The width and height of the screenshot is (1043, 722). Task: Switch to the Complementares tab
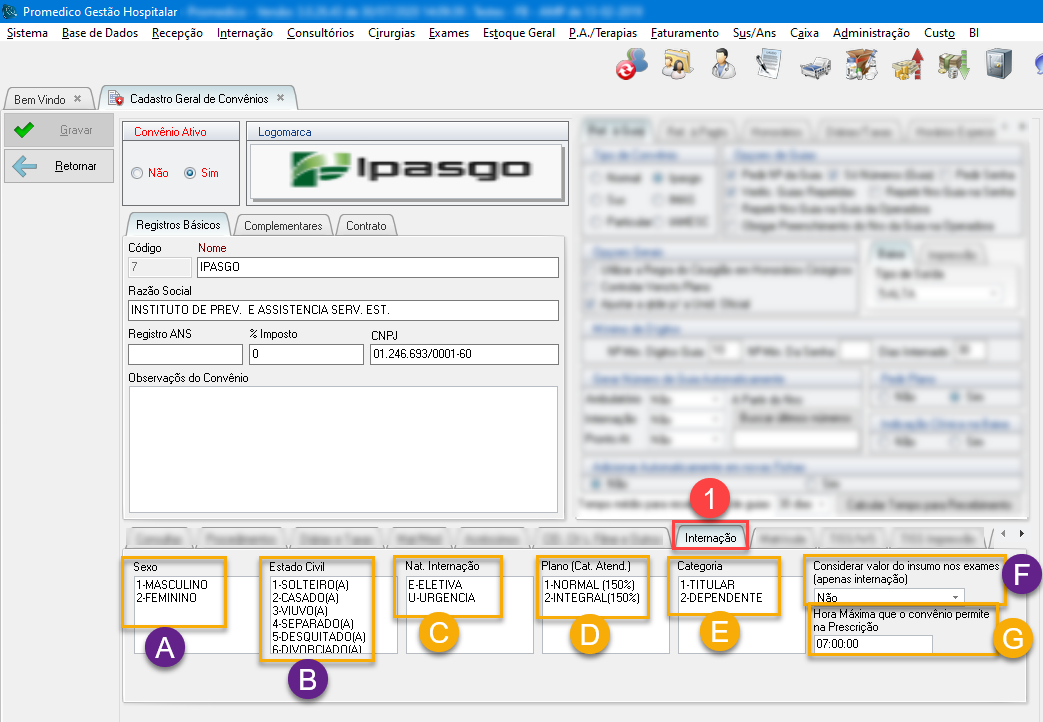click(x=283, y=226)
